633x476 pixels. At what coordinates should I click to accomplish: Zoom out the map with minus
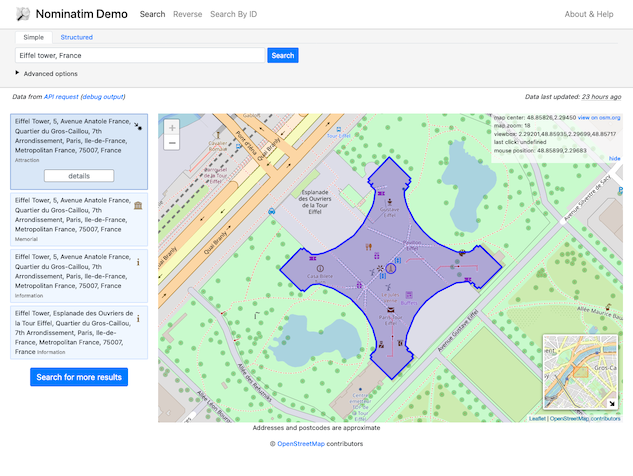pyautogui.click(x=172, y=143)
